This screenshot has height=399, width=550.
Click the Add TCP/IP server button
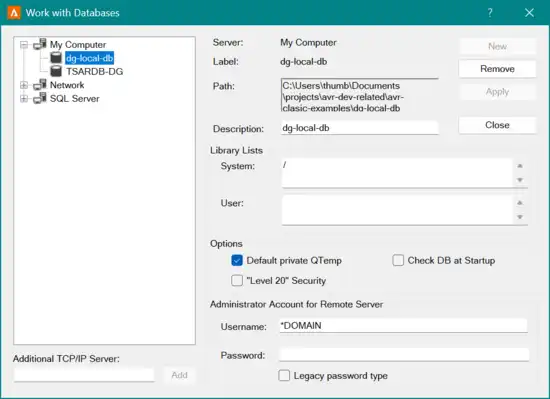click(179, 375)
